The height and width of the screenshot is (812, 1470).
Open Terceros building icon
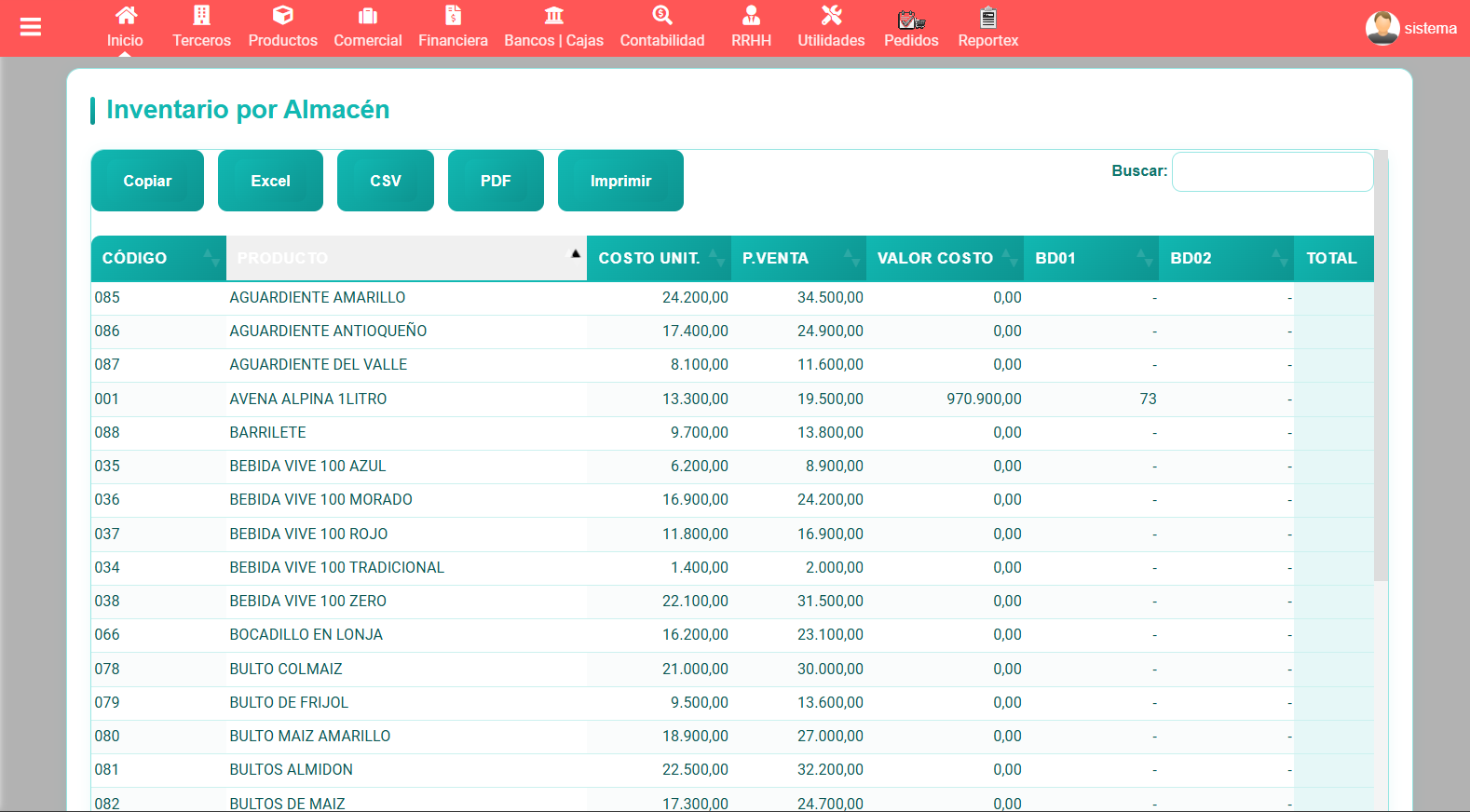[201, 16]
